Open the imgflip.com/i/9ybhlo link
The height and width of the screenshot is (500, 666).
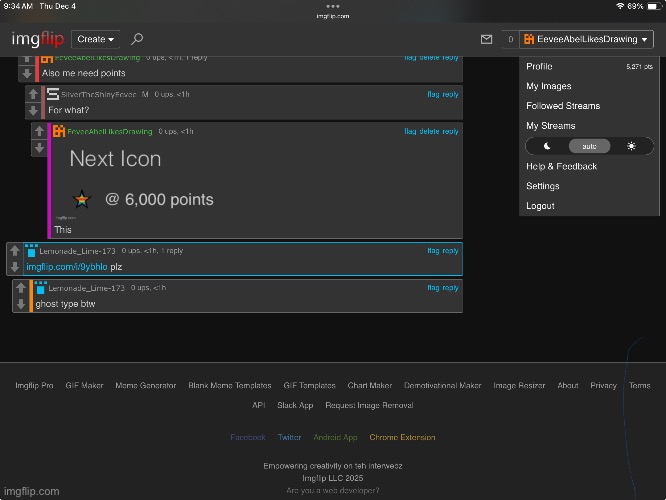(x=66, y=267)
